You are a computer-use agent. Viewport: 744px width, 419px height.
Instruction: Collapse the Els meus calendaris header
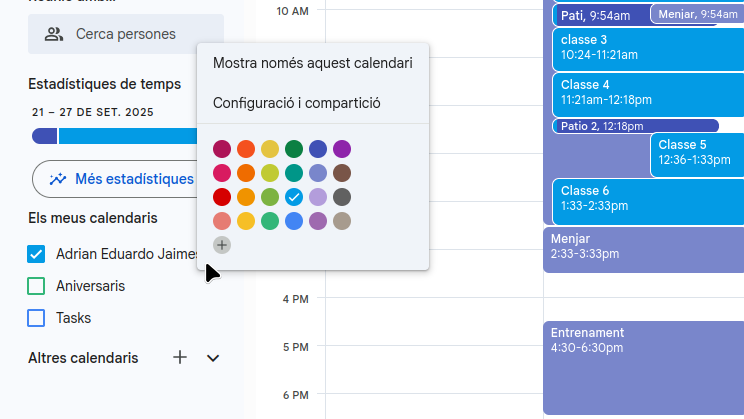click(92, 218)
